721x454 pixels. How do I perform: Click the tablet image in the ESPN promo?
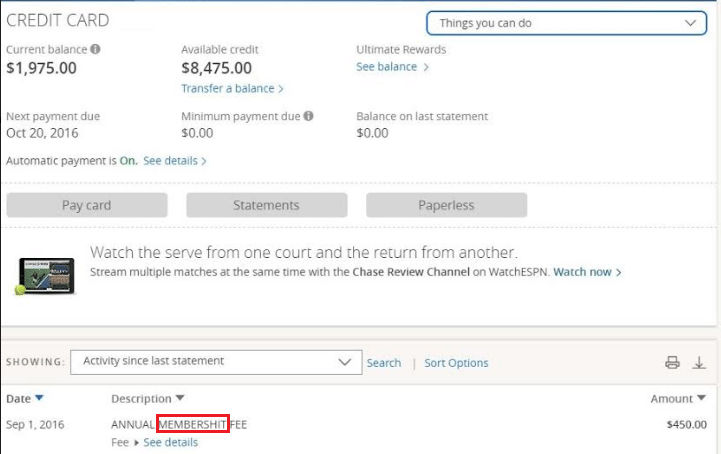pos(45,276)
